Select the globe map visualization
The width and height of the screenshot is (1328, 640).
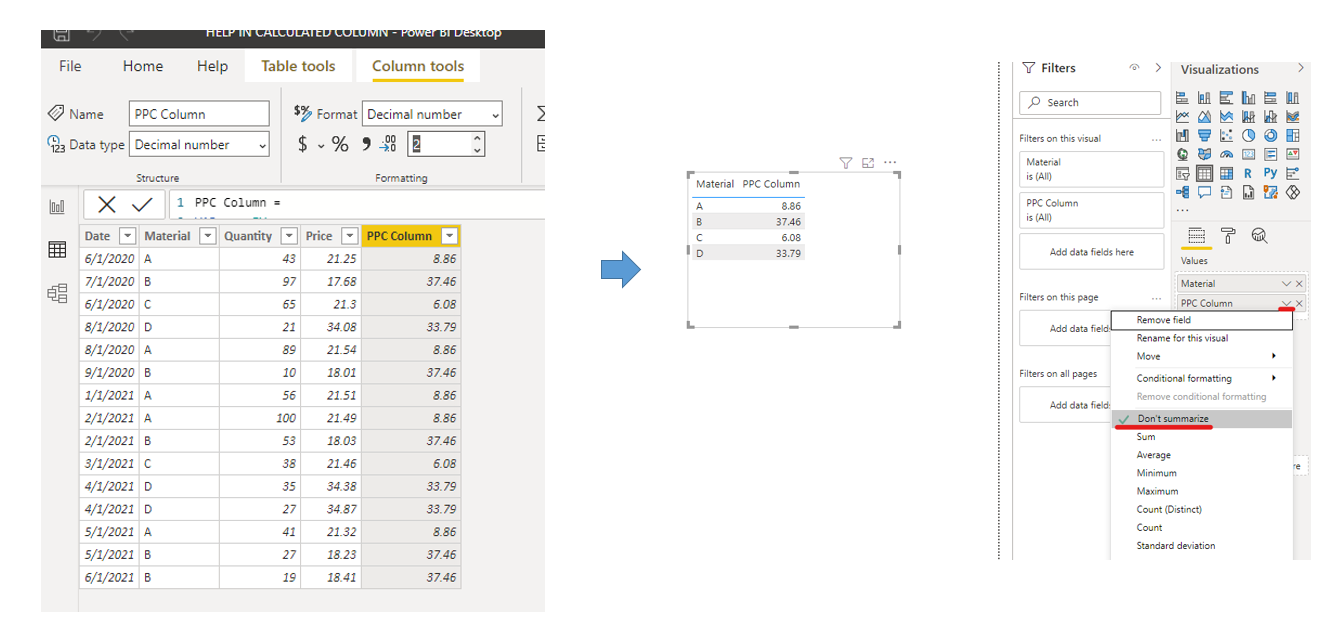coord(1182,154)
